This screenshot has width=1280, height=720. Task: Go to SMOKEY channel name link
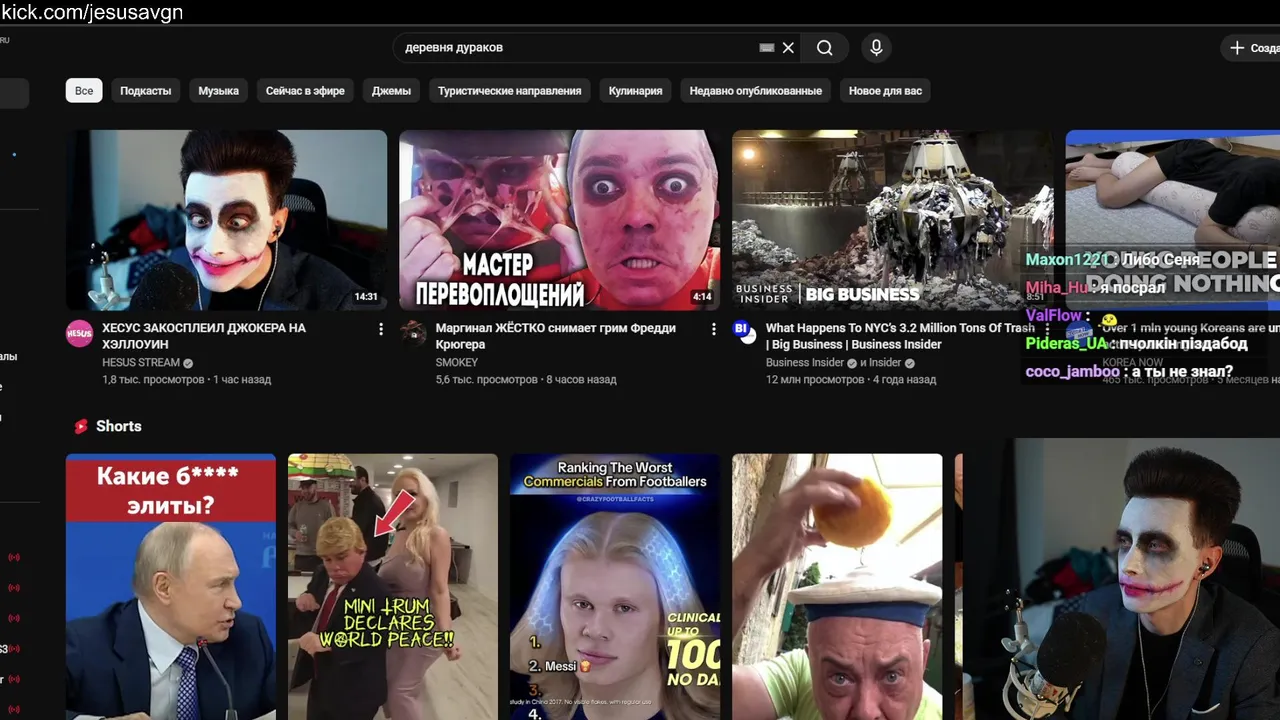coord(457,363)
